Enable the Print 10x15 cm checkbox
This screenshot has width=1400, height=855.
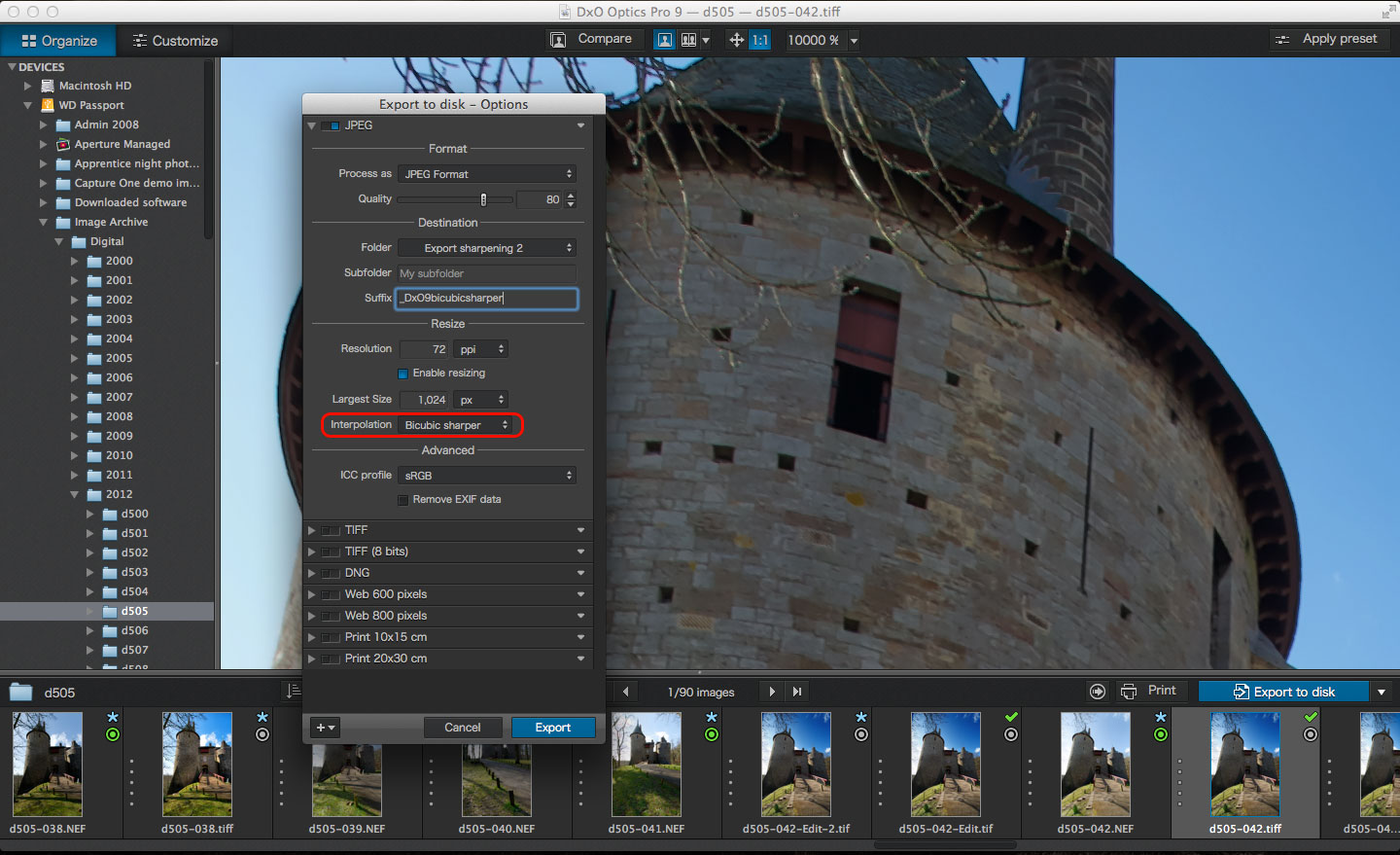pos(331,637)
